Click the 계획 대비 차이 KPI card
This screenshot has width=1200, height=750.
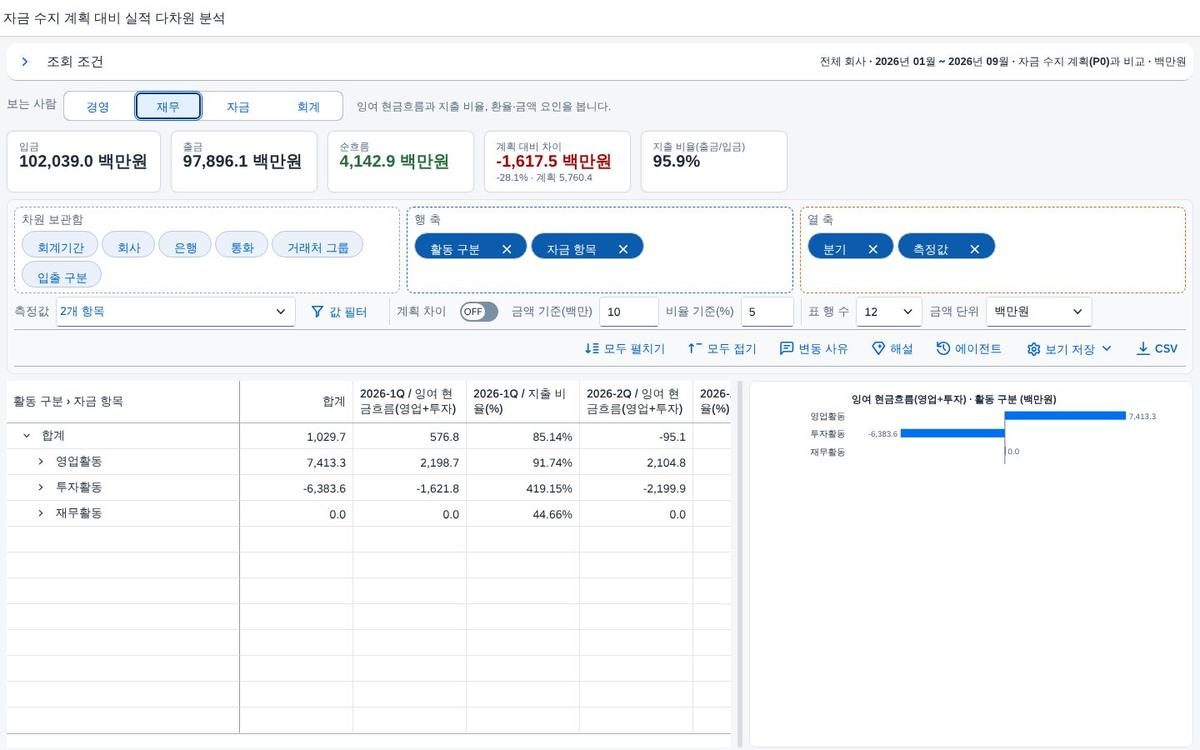point(557,161)
